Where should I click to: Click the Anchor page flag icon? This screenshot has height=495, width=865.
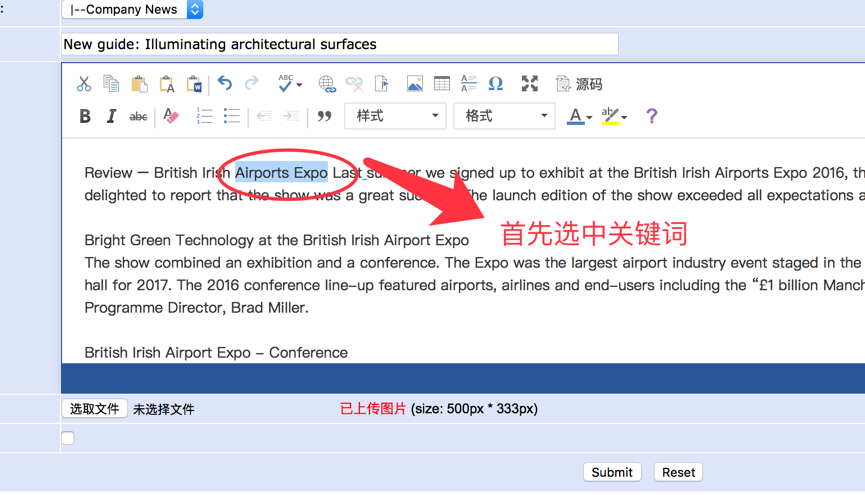coord(382,84)
